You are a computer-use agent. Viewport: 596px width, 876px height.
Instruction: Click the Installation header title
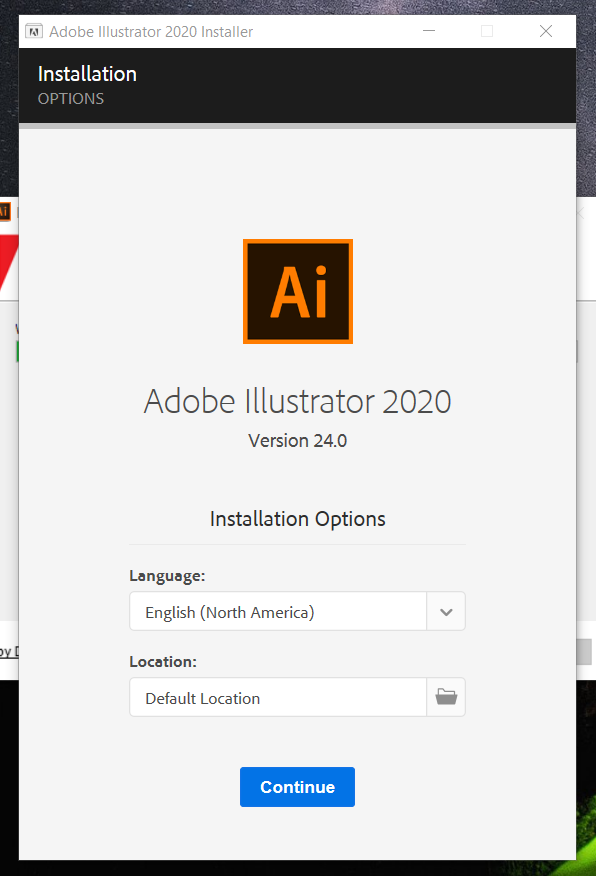(87, 74)
